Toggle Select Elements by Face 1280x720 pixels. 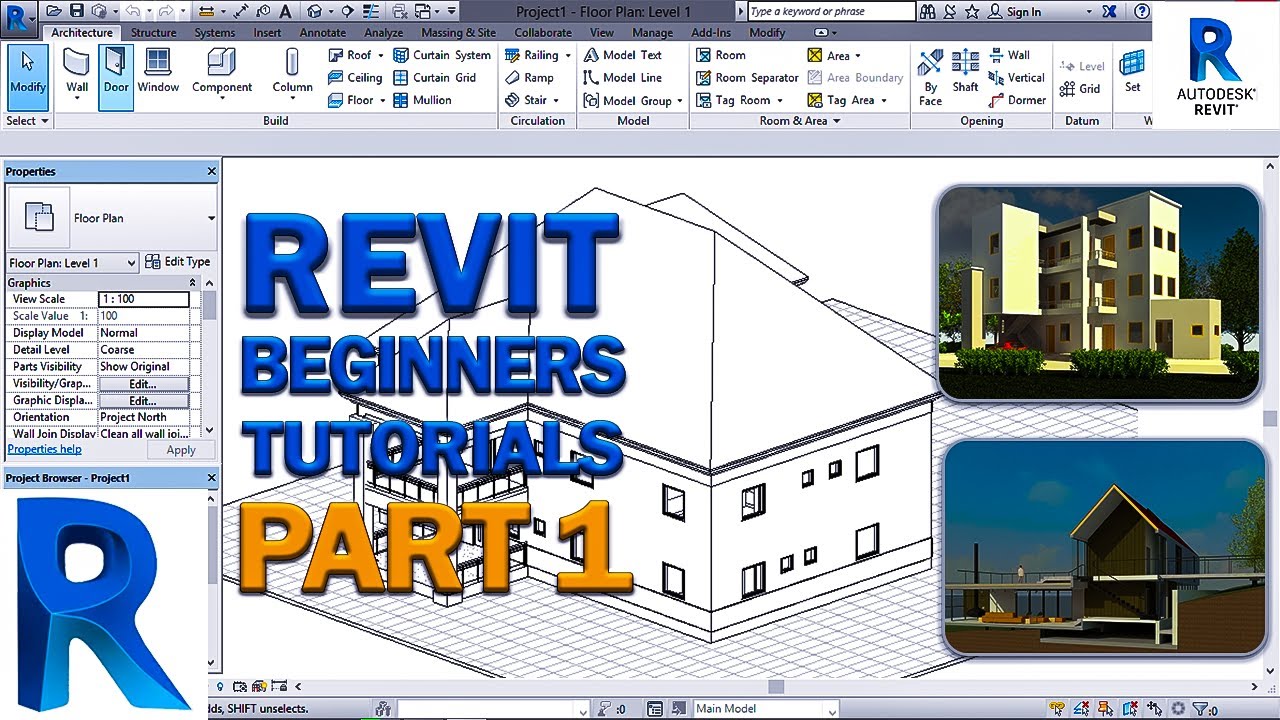click(x=1131, y=709)
